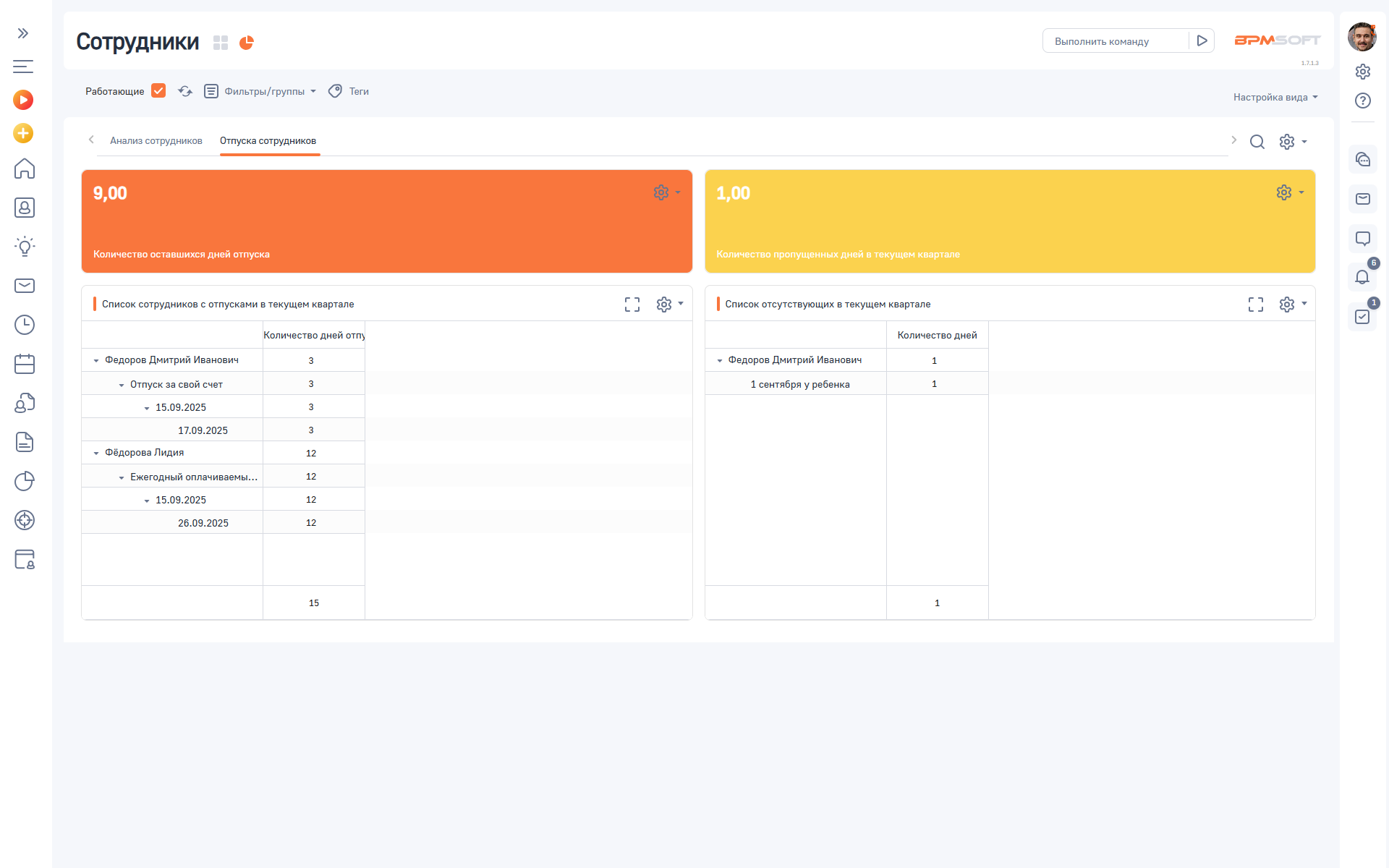Switch to the grid list view icon
The width and height of the screenshot is (1389, 868).
[221, 43]
